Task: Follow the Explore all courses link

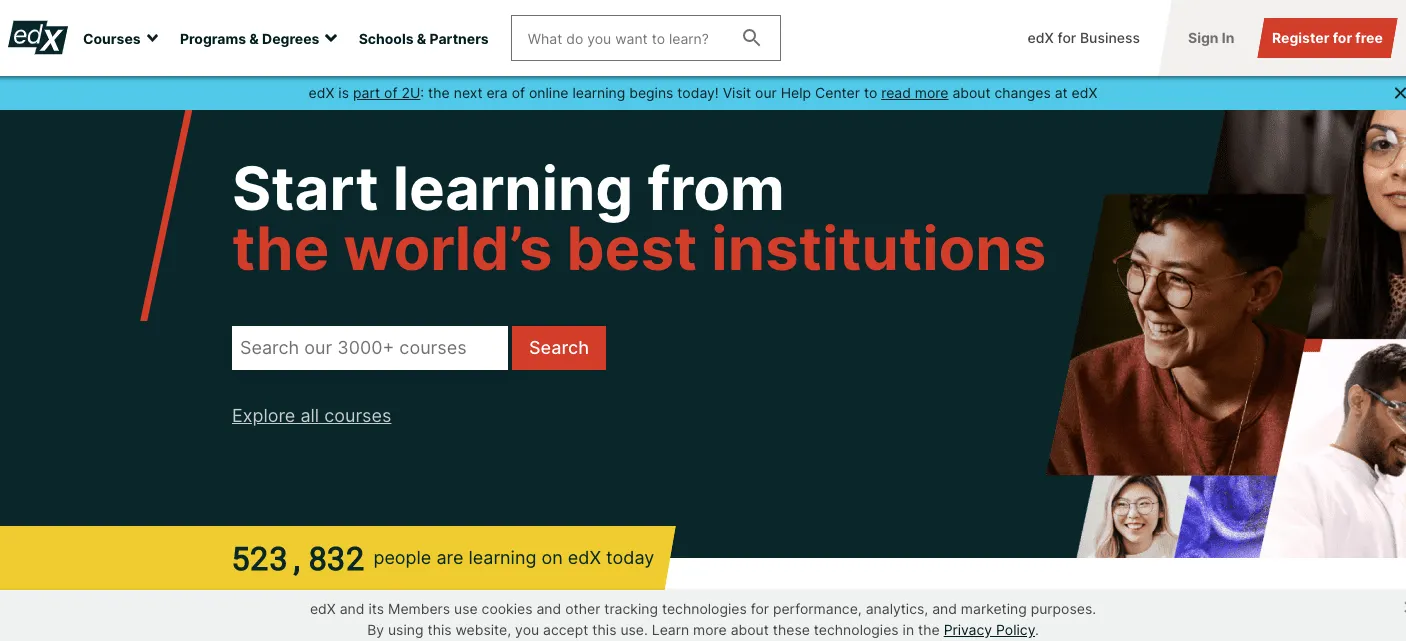Action: [x=311, y=416]
